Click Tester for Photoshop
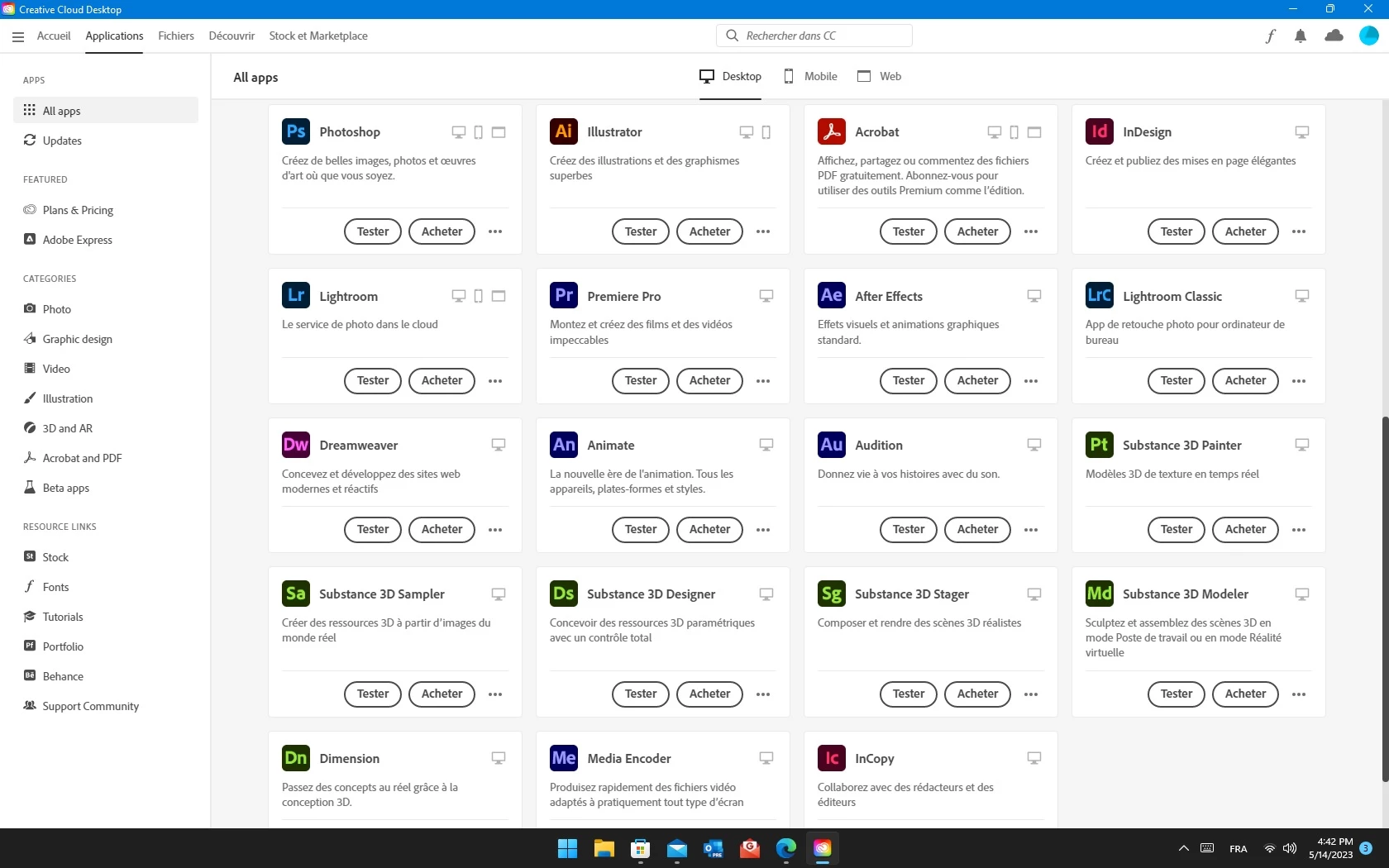Viewport: 1389px width, 868px height. coord(373,231)
